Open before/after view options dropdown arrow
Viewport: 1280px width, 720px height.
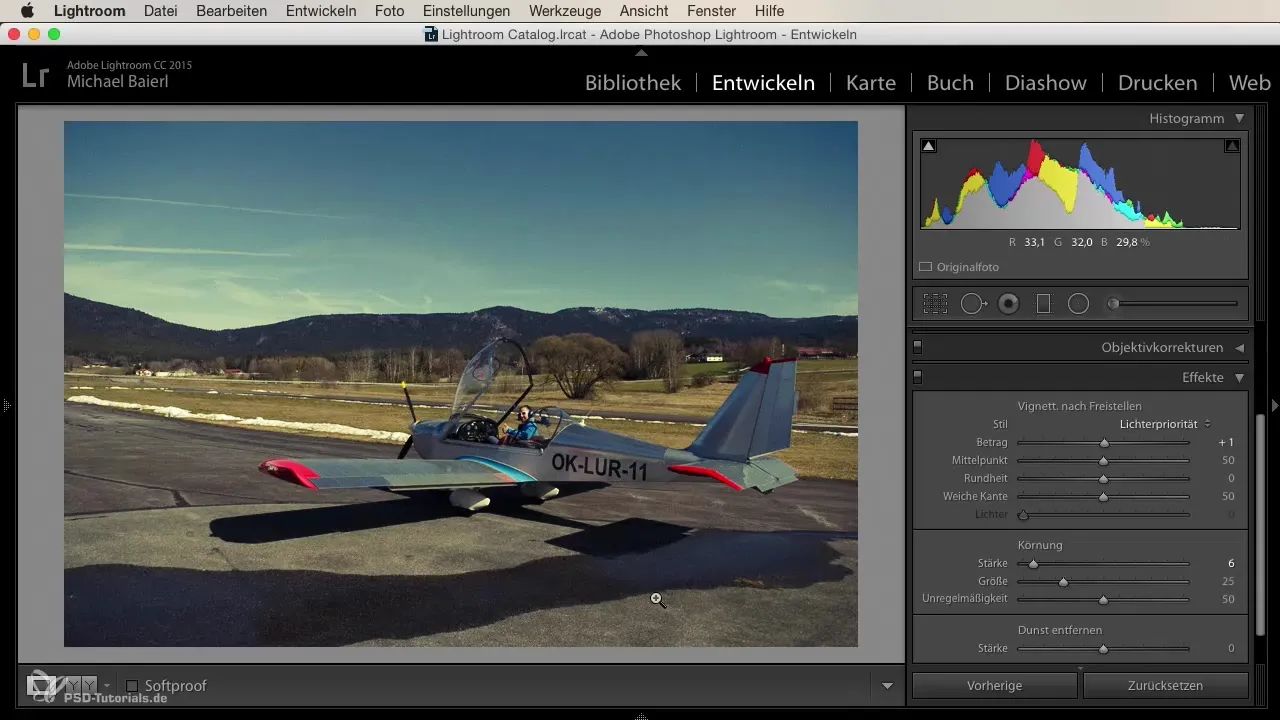coord(107,686)
